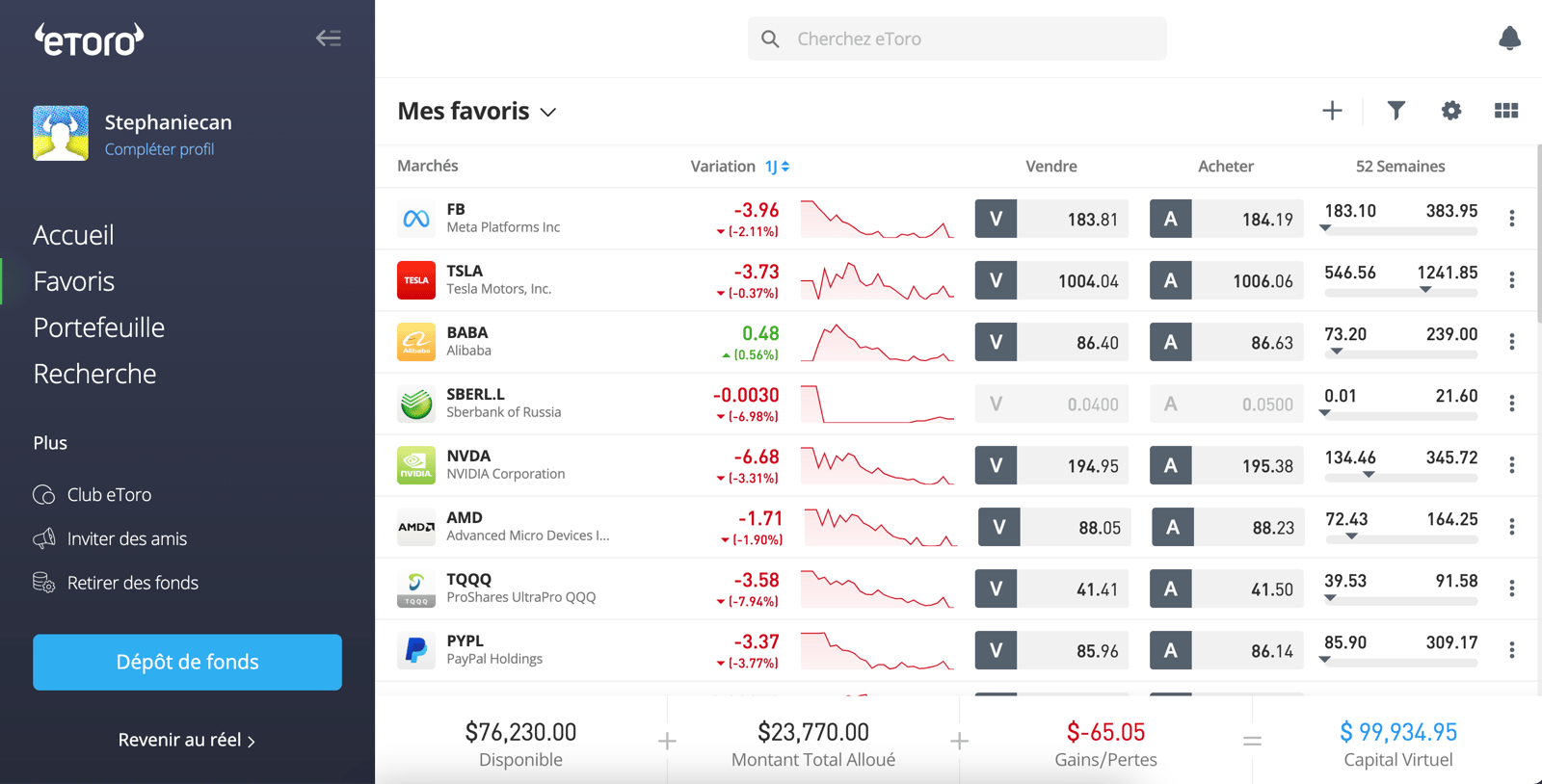Screen dimensions: 1542x784
Task: Click the $ 99,934.95 Capital Virtuel value
Action: [x=1398, y=732]
